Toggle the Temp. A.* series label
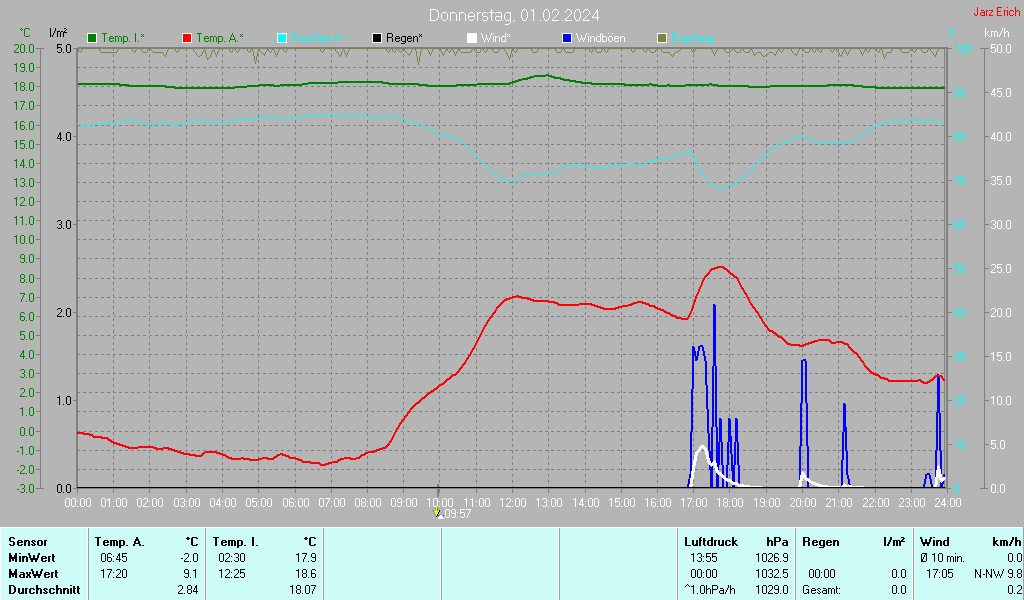1024x600 pixels. [220, 38]
